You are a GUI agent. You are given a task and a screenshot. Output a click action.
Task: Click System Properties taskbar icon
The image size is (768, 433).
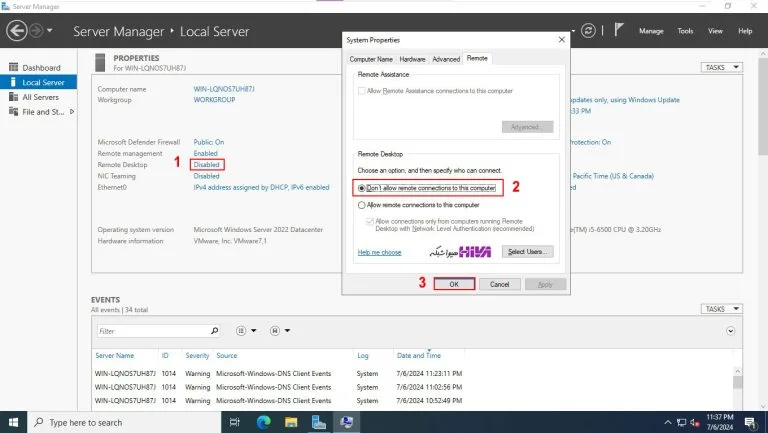(346, 422)
